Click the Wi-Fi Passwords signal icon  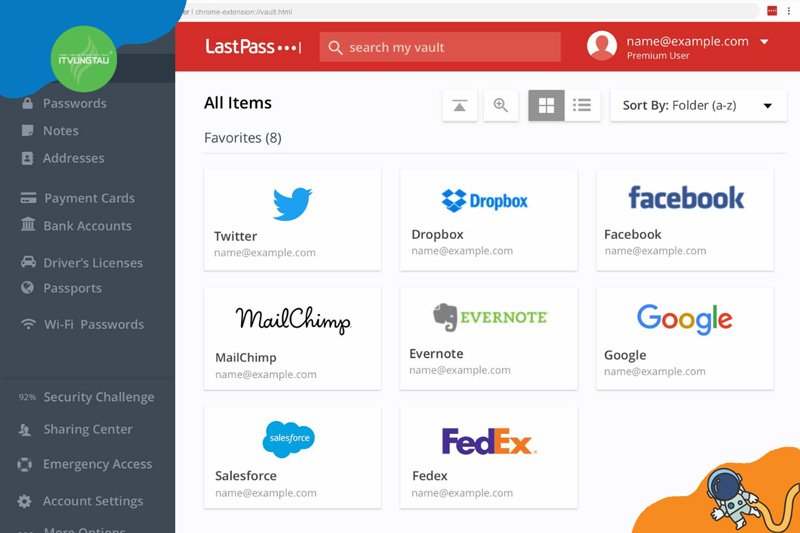pyautogui.click(x=28, y=324)
